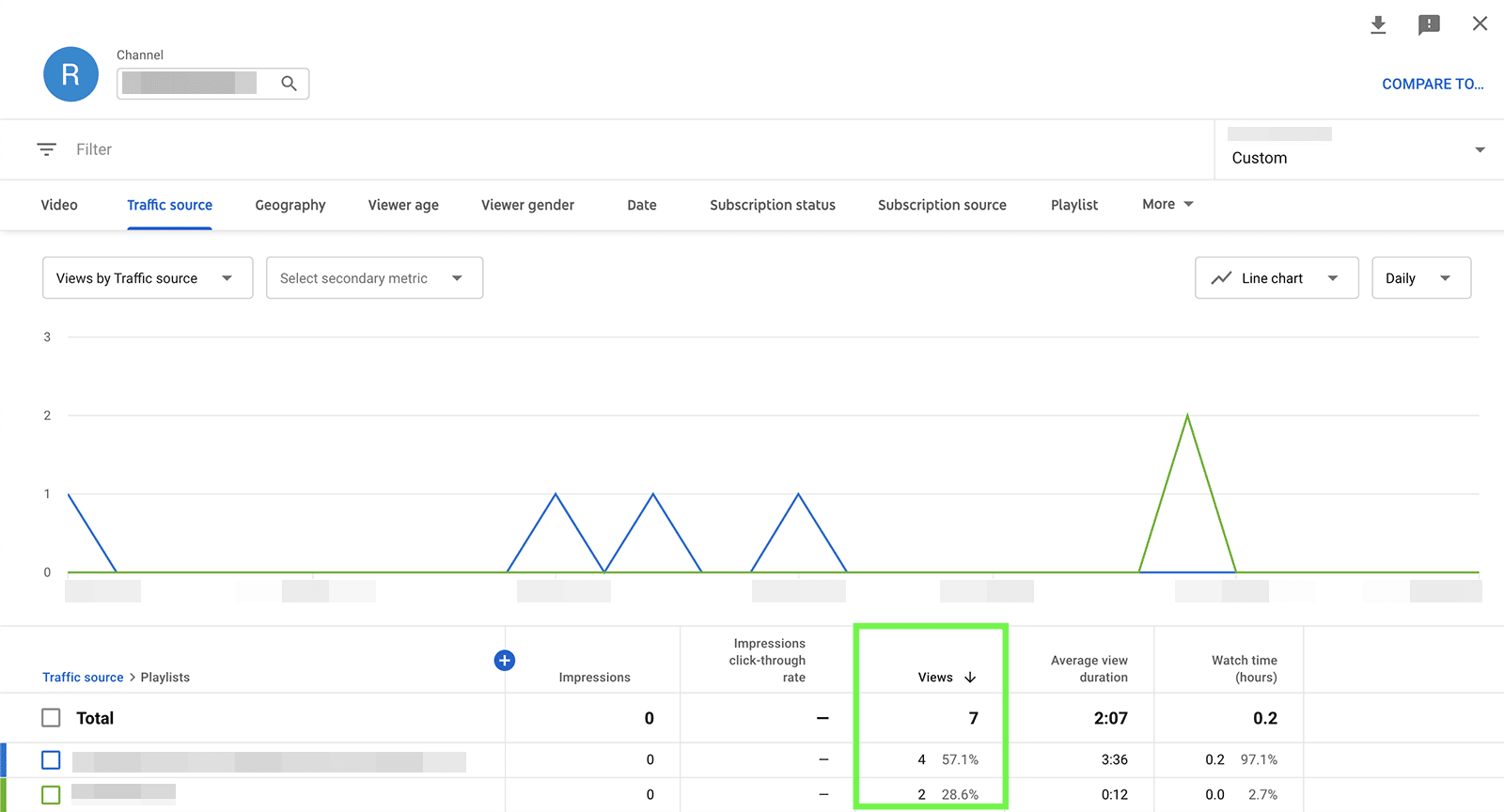The image size is (1504, 812).
Task: Click the download report icon
Action: (1378, 24)
